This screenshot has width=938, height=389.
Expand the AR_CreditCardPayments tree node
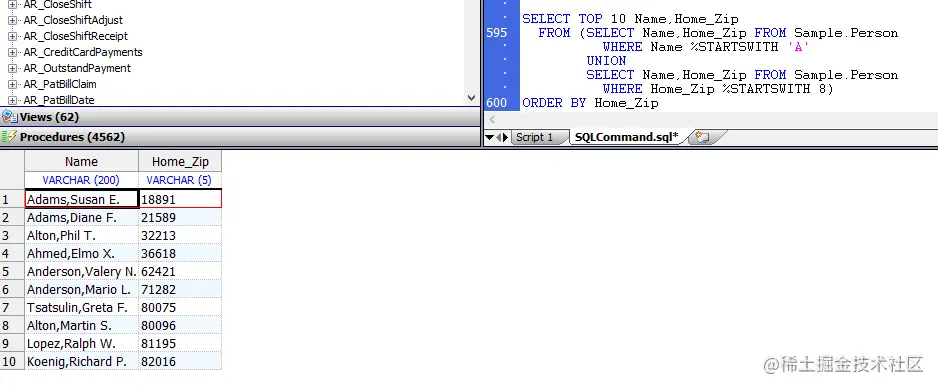pos(12,53)
